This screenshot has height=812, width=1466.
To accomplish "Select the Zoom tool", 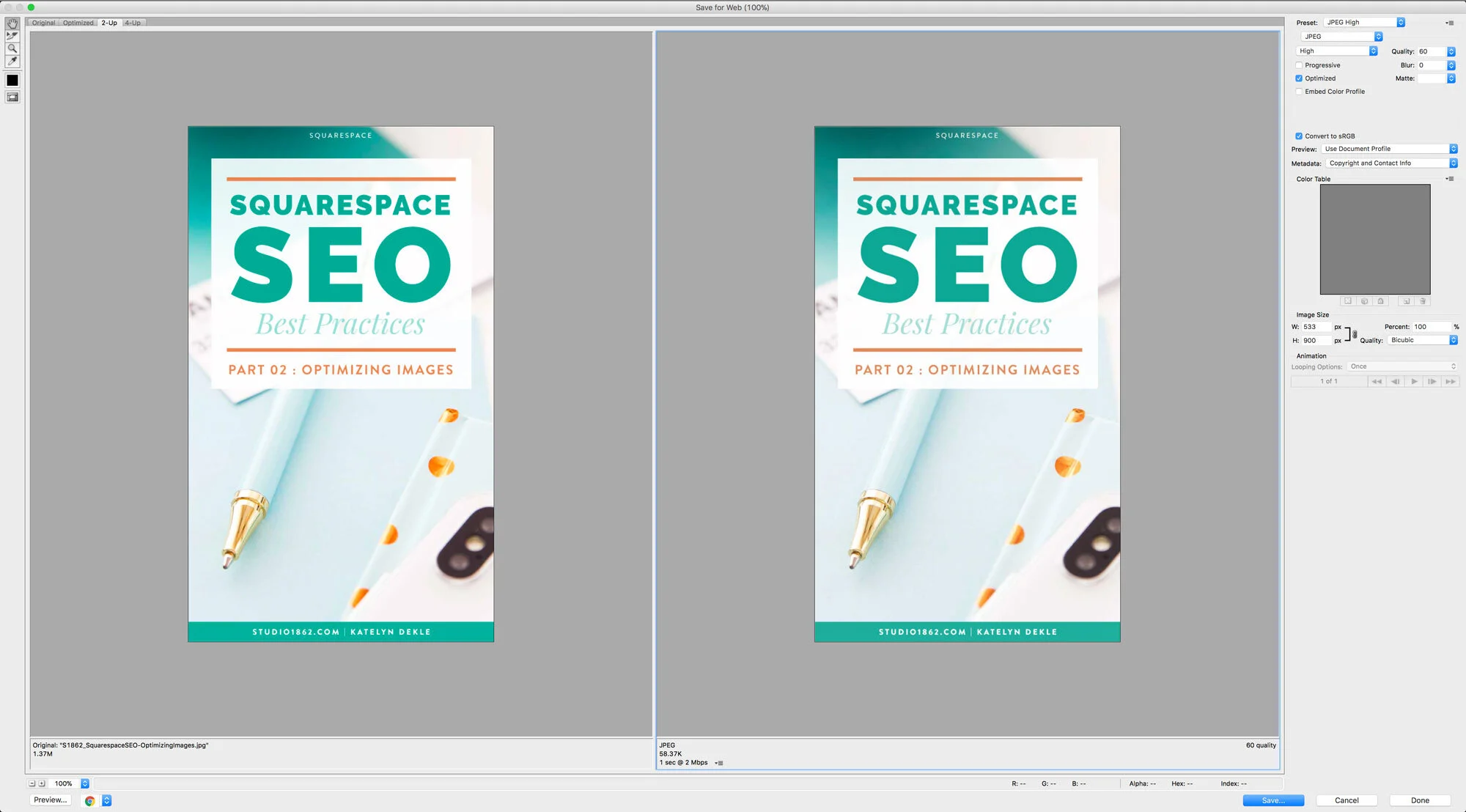I will tap(12, 48).
